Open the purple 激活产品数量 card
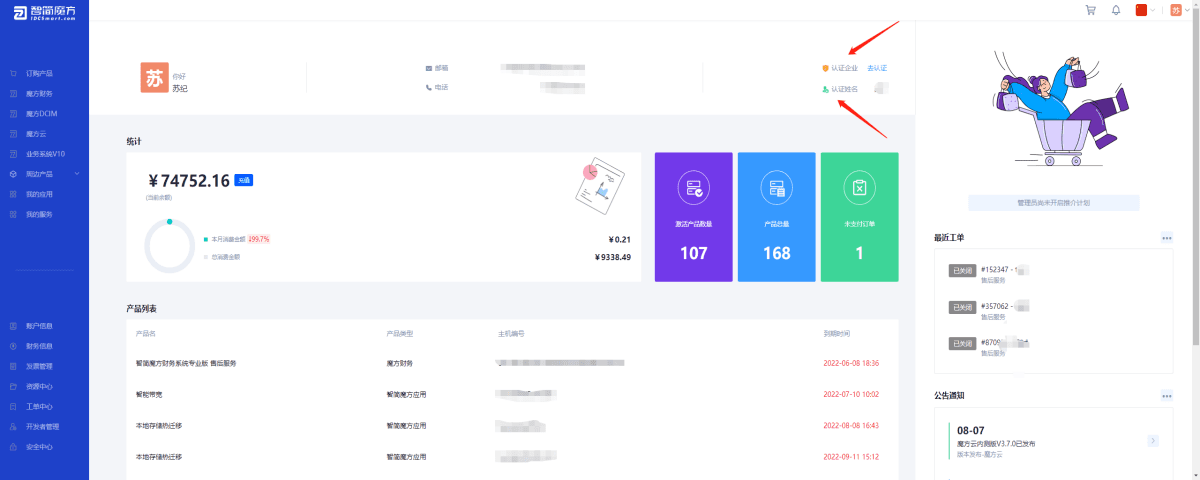Image resolution: width=1200 pixels, height=480 pixels. point(693,217)
